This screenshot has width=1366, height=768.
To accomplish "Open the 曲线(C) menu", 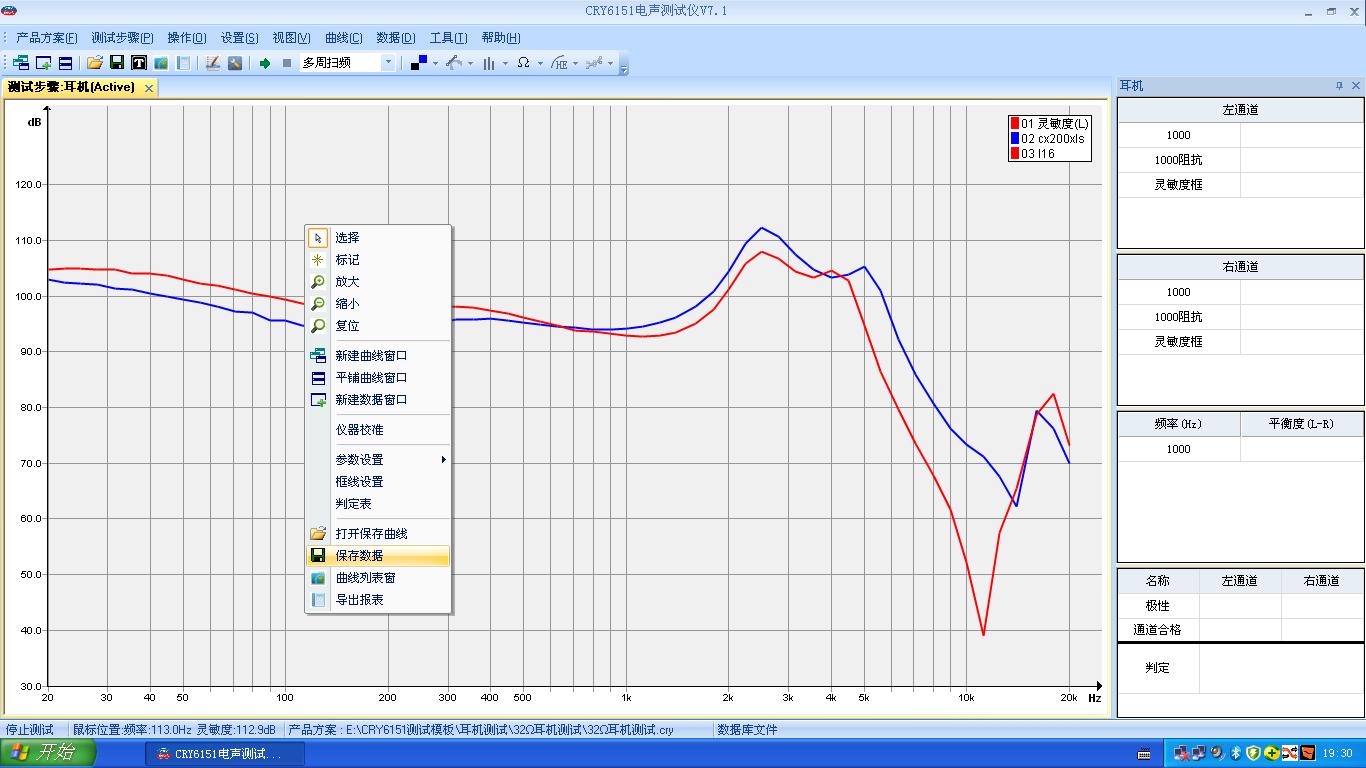I will [343, 38].
